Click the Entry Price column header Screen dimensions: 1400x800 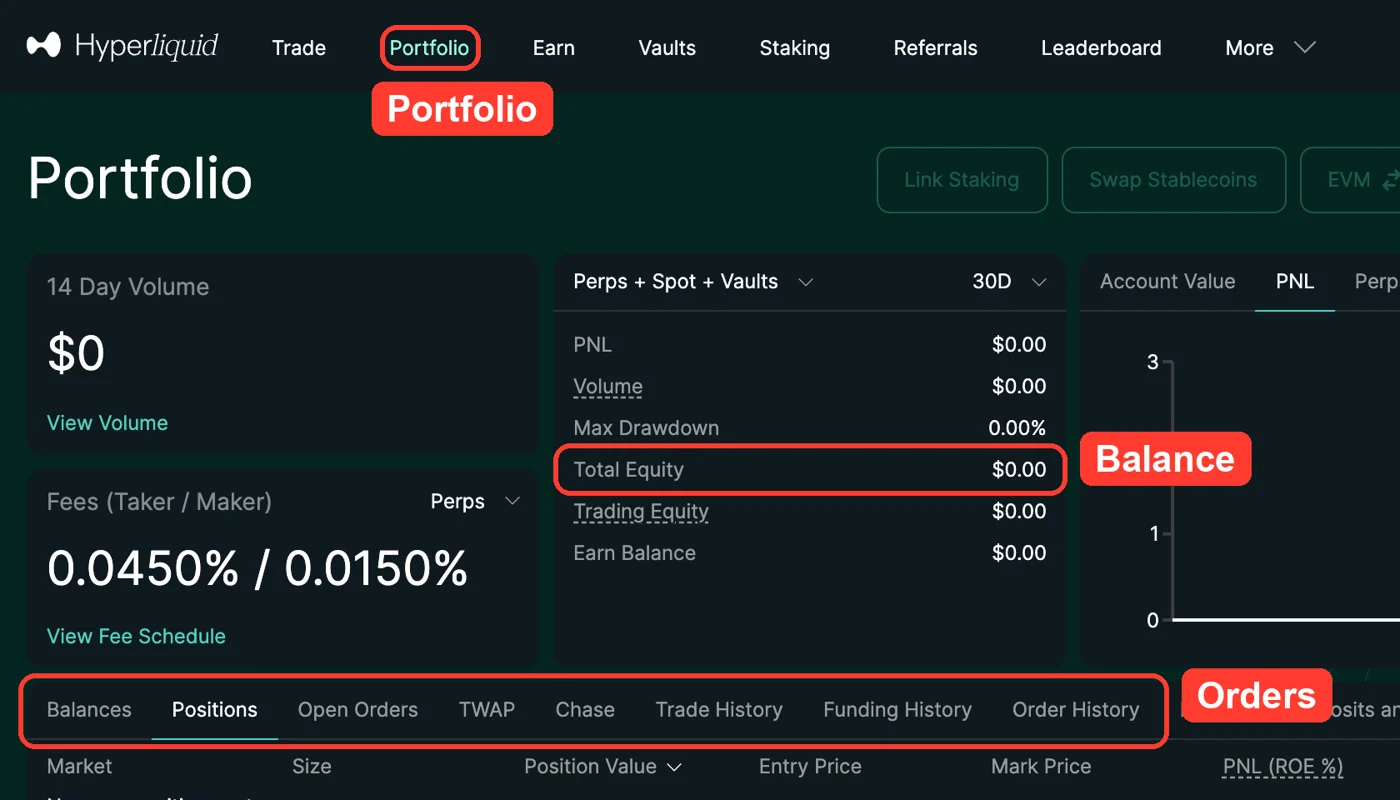810,767
